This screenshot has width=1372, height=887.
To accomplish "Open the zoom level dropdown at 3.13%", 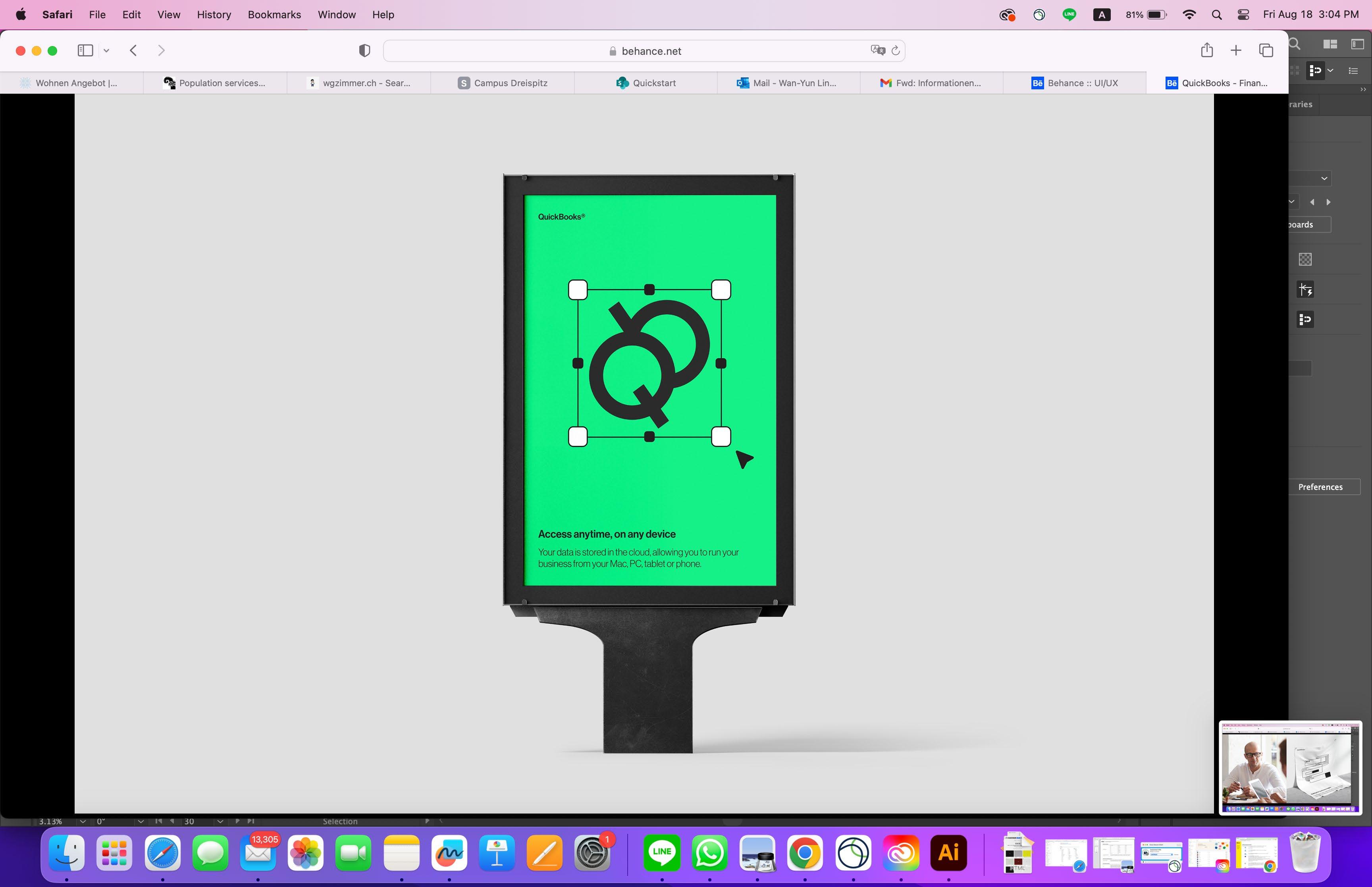I will click(x=82, y=821).
